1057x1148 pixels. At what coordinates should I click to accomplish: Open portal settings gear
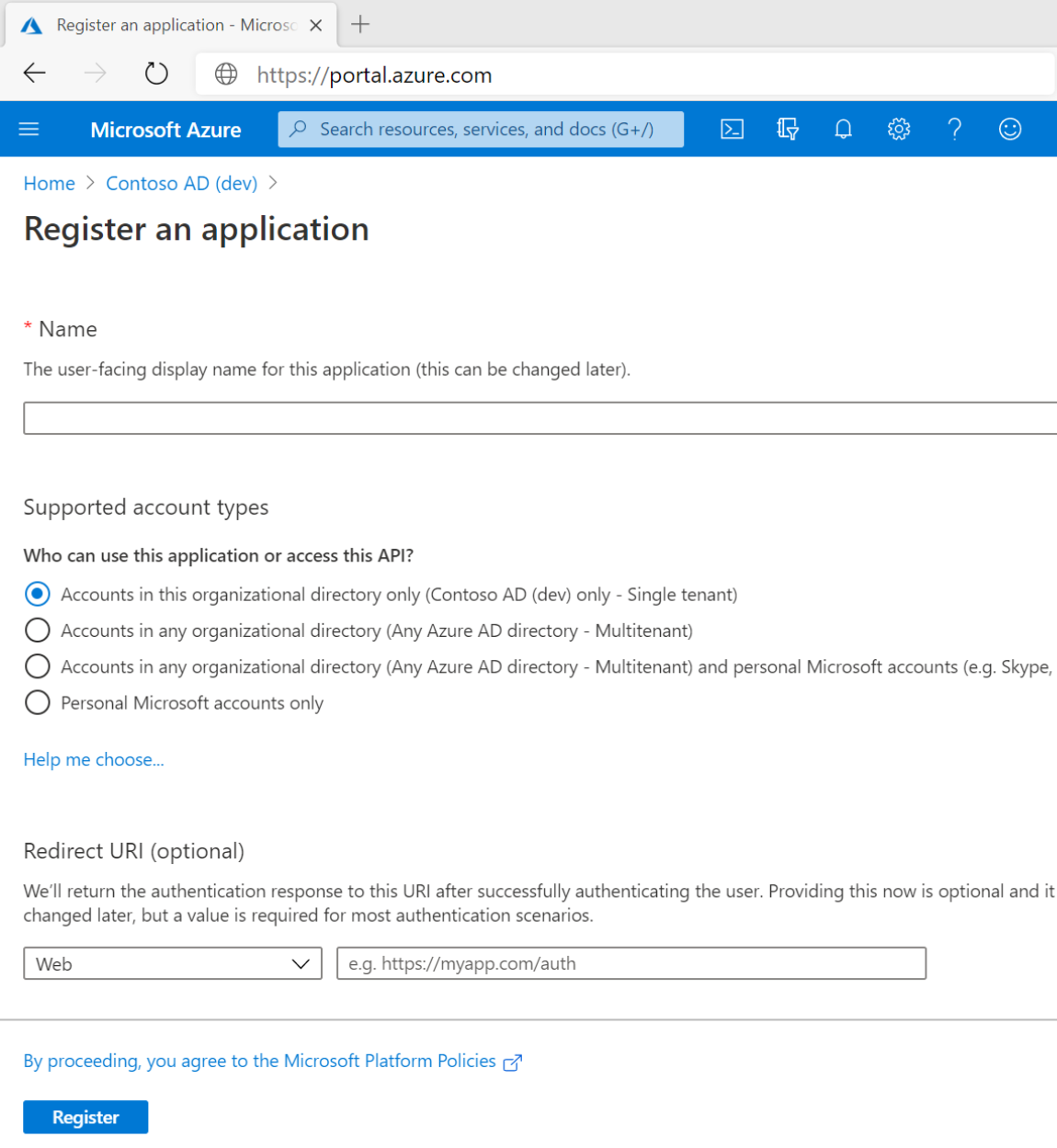899,130
